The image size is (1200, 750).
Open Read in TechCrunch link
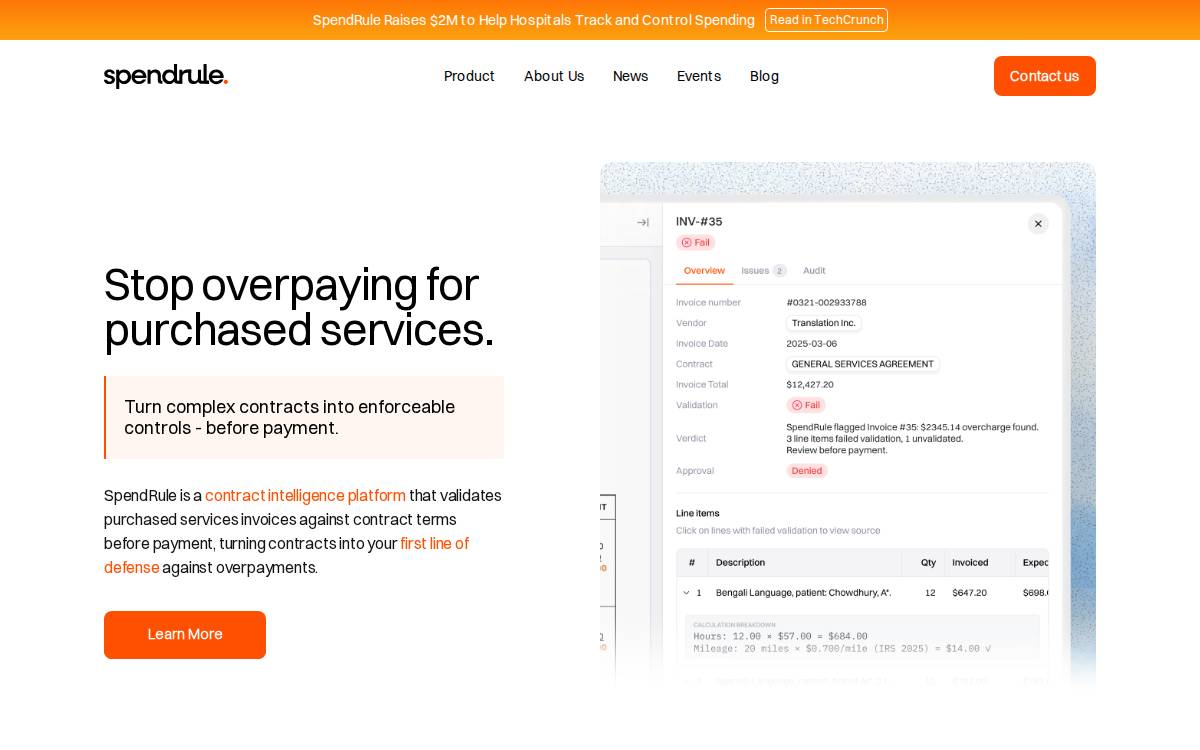coord(826,20)
